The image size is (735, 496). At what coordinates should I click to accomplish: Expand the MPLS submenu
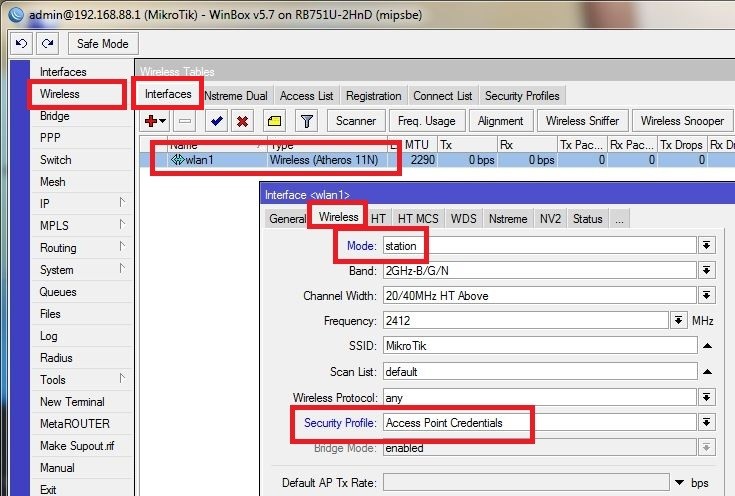coord(122,224)
